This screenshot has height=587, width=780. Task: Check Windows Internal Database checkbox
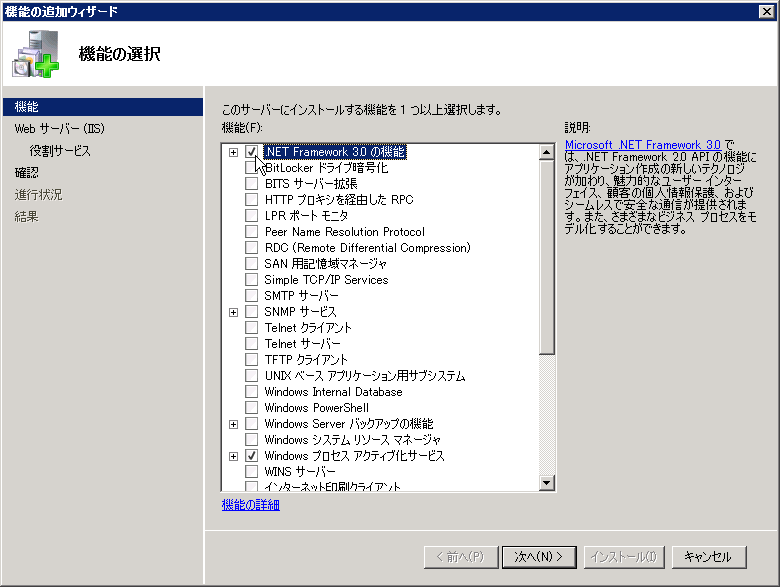point(252,391)
